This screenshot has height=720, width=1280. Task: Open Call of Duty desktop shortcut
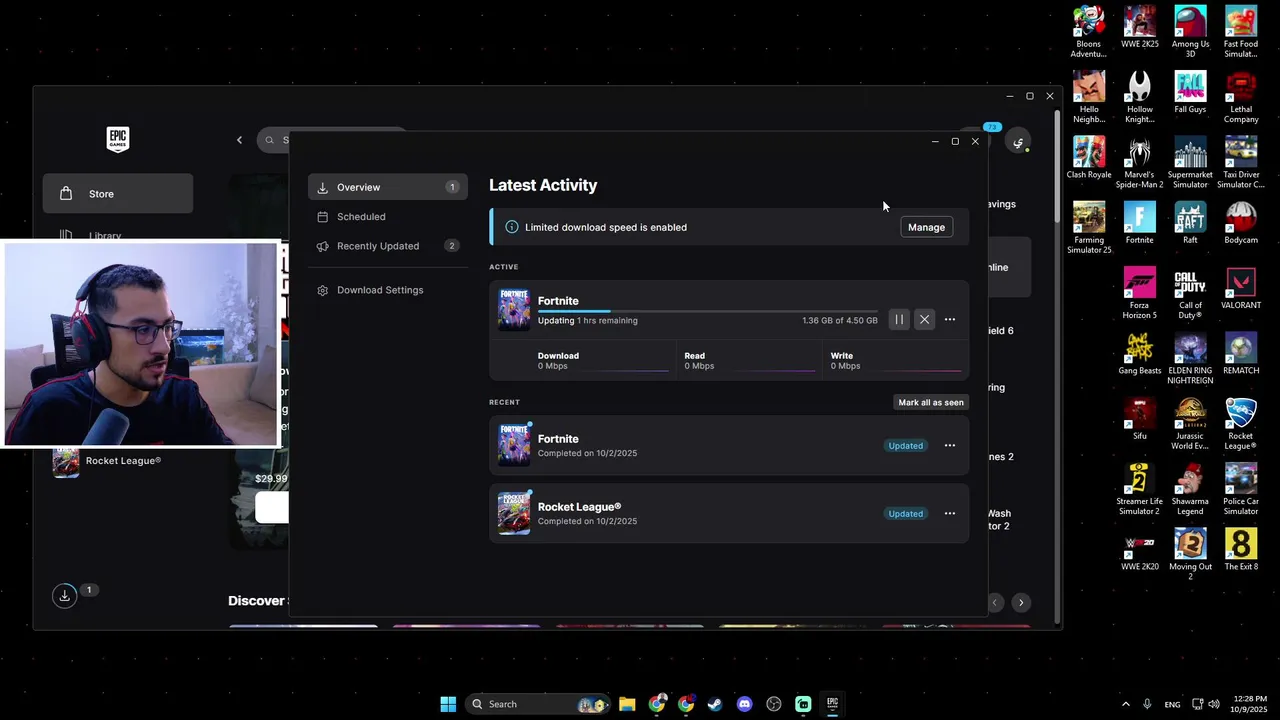pyautogui.click(x=1190, y=293)
